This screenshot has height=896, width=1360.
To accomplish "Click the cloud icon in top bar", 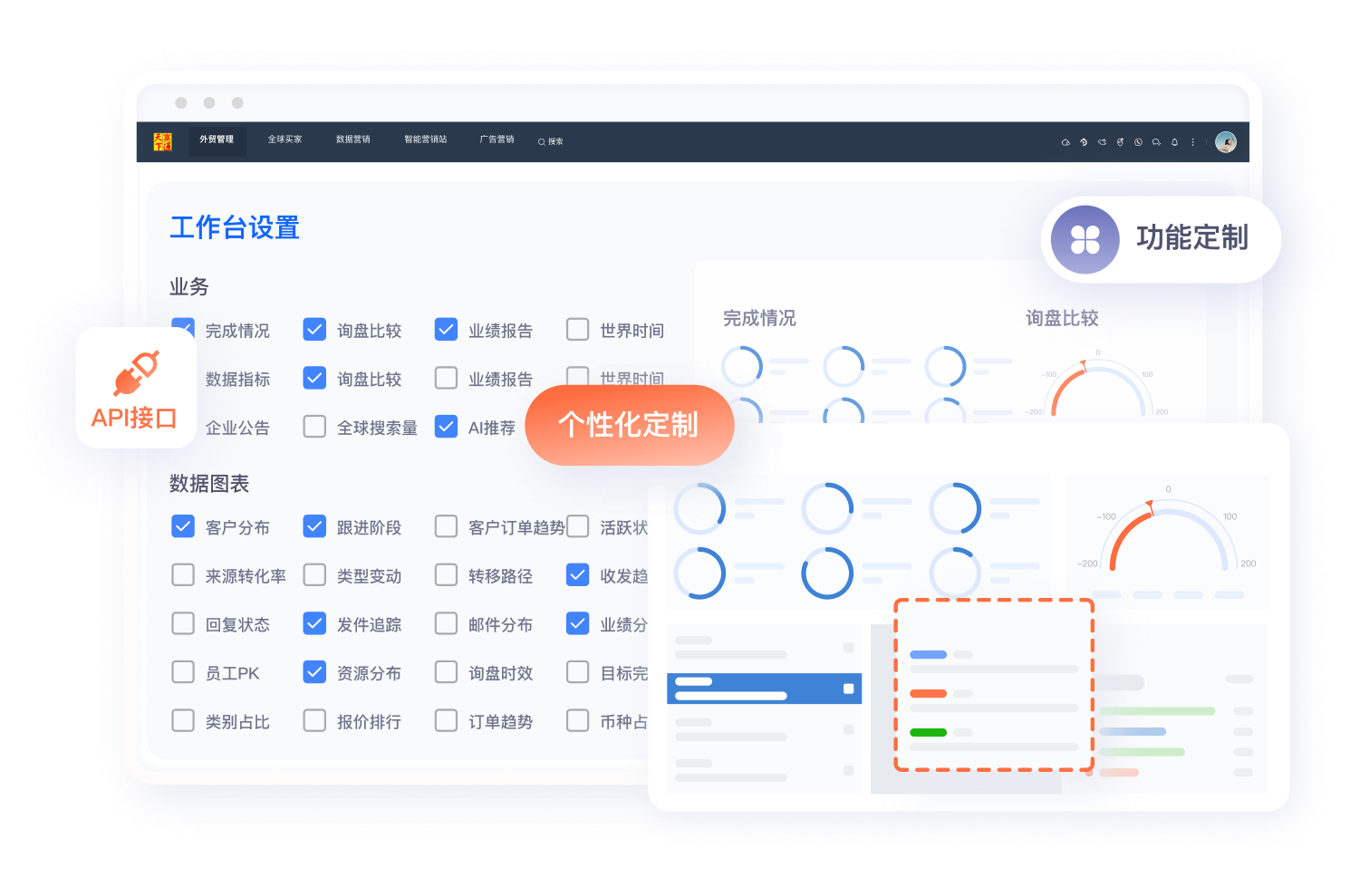I will point(1066,142).
